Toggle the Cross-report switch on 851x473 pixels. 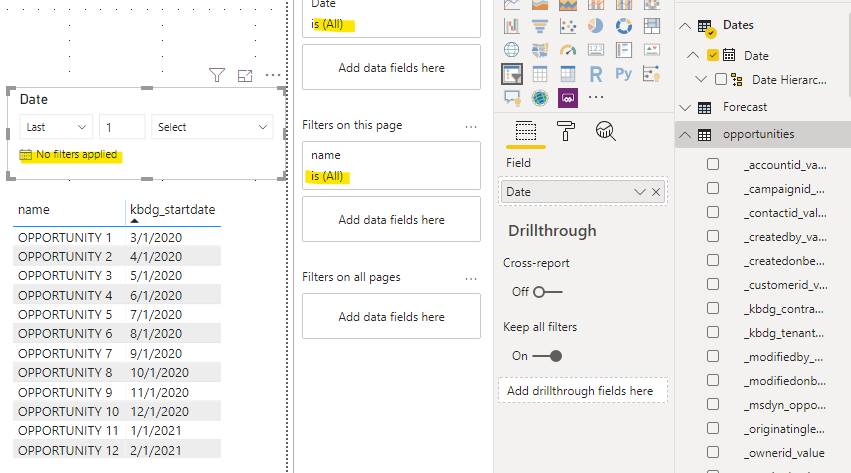[548, 292]
